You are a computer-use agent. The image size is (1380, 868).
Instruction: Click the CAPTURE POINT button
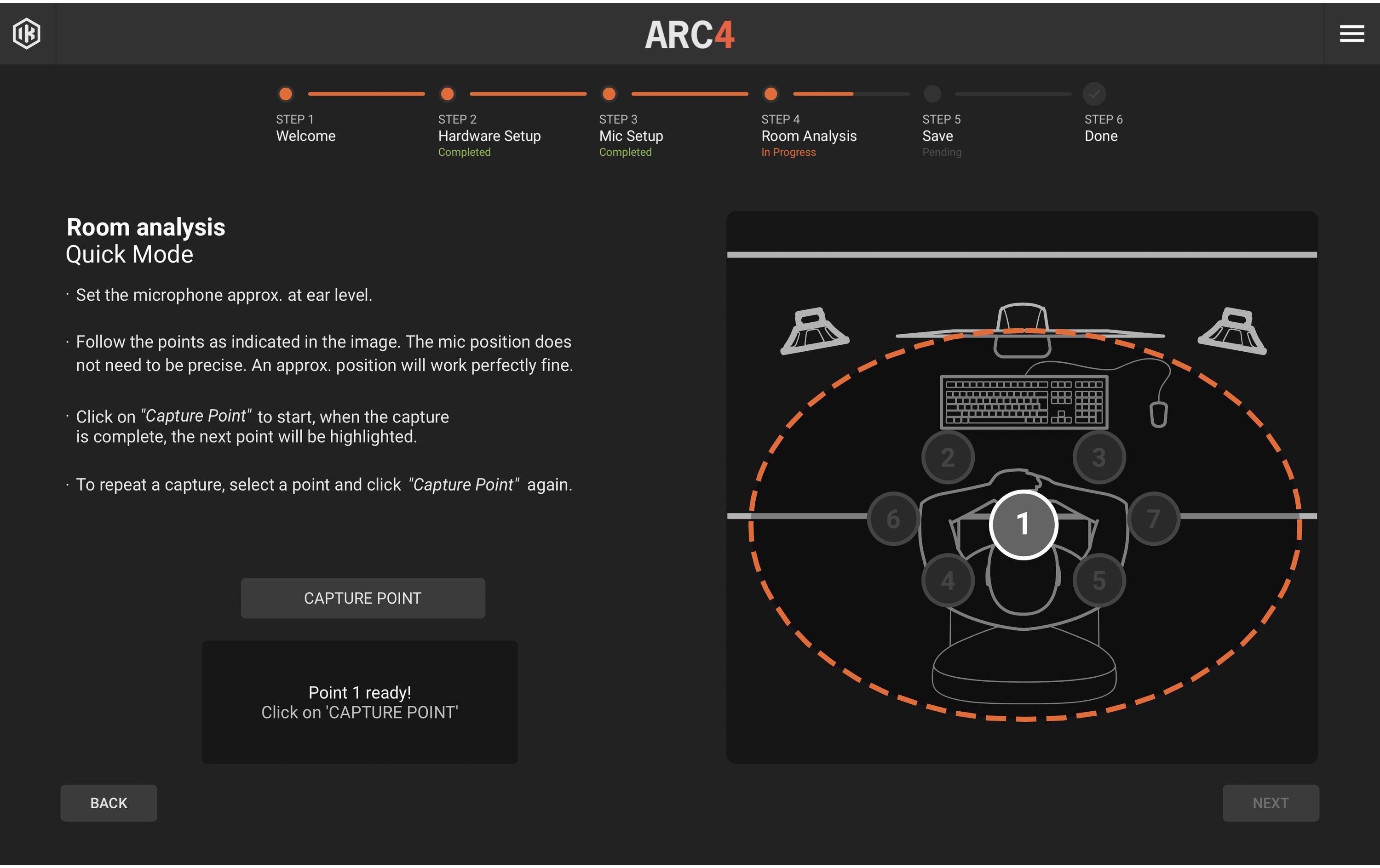click(363, 598)
